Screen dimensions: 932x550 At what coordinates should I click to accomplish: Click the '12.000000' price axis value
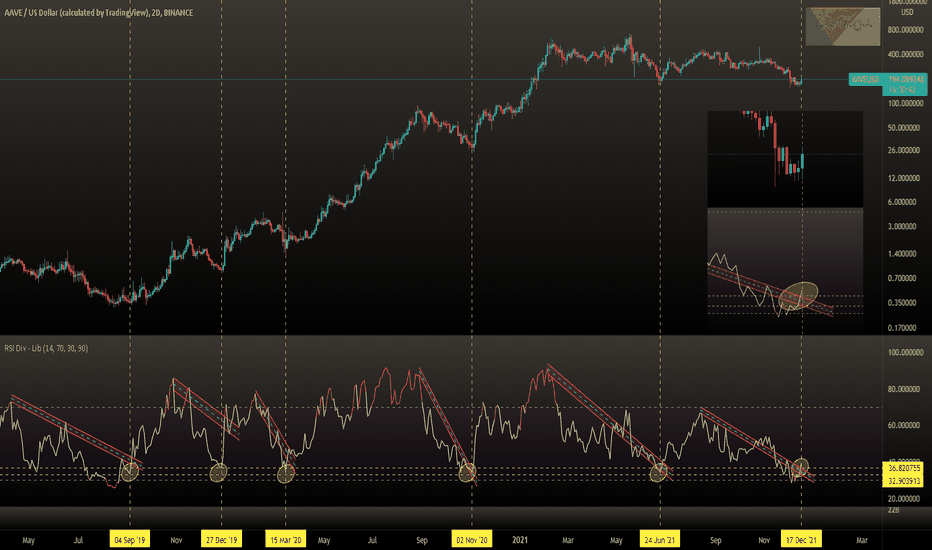[x=903, y=178]
